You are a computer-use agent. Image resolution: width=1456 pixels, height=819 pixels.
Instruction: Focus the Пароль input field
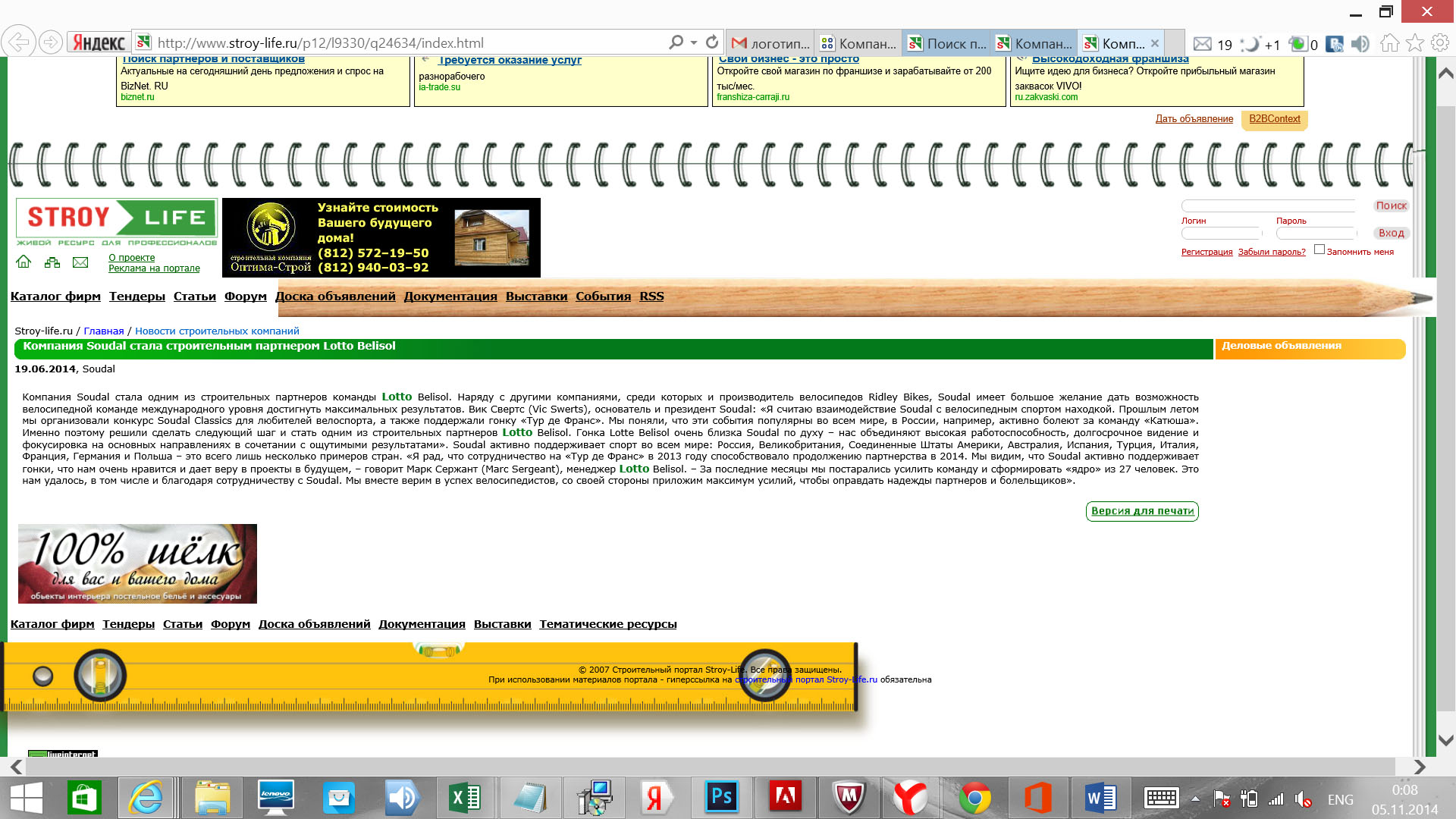(1316, 234)
